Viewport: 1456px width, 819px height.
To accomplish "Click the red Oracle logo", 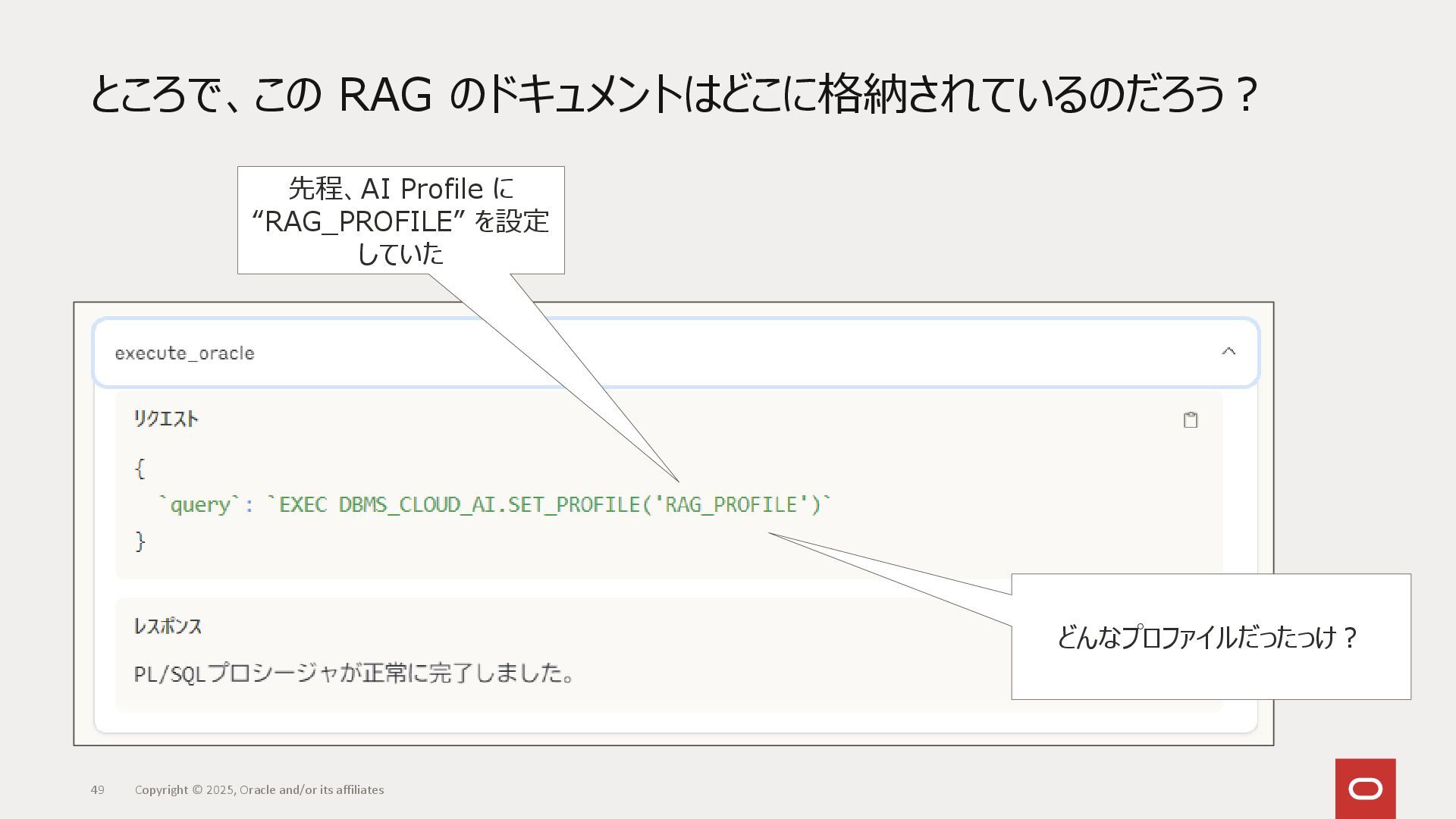I will click(x=1365, y=789).
